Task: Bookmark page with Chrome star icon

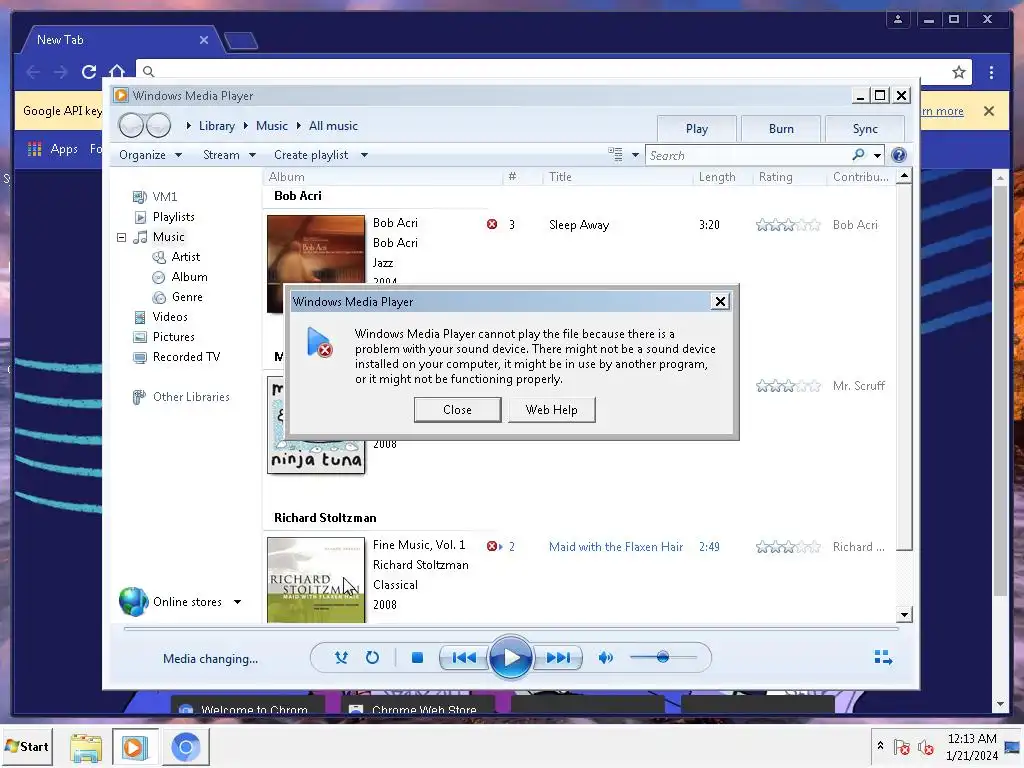Action: (x=958, y=72)
